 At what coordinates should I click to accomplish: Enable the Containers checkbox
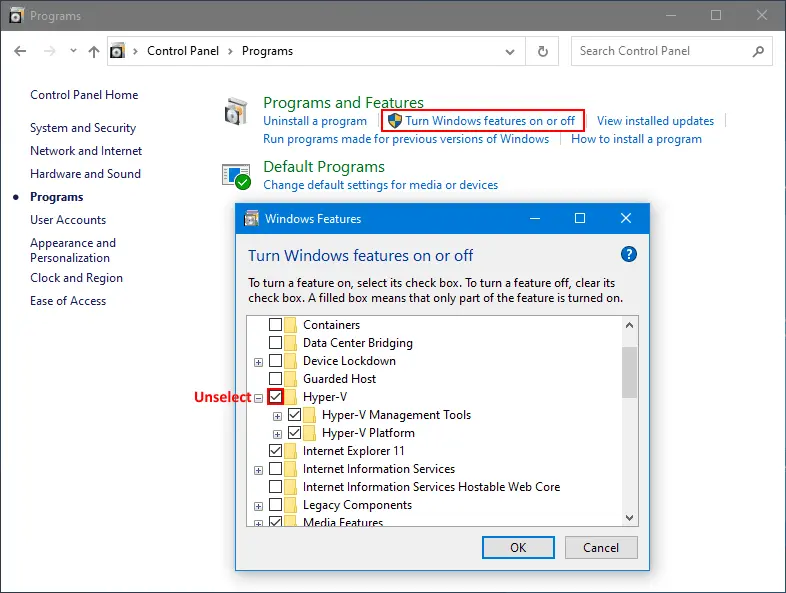pyautogui.click(x=275, y=325)
